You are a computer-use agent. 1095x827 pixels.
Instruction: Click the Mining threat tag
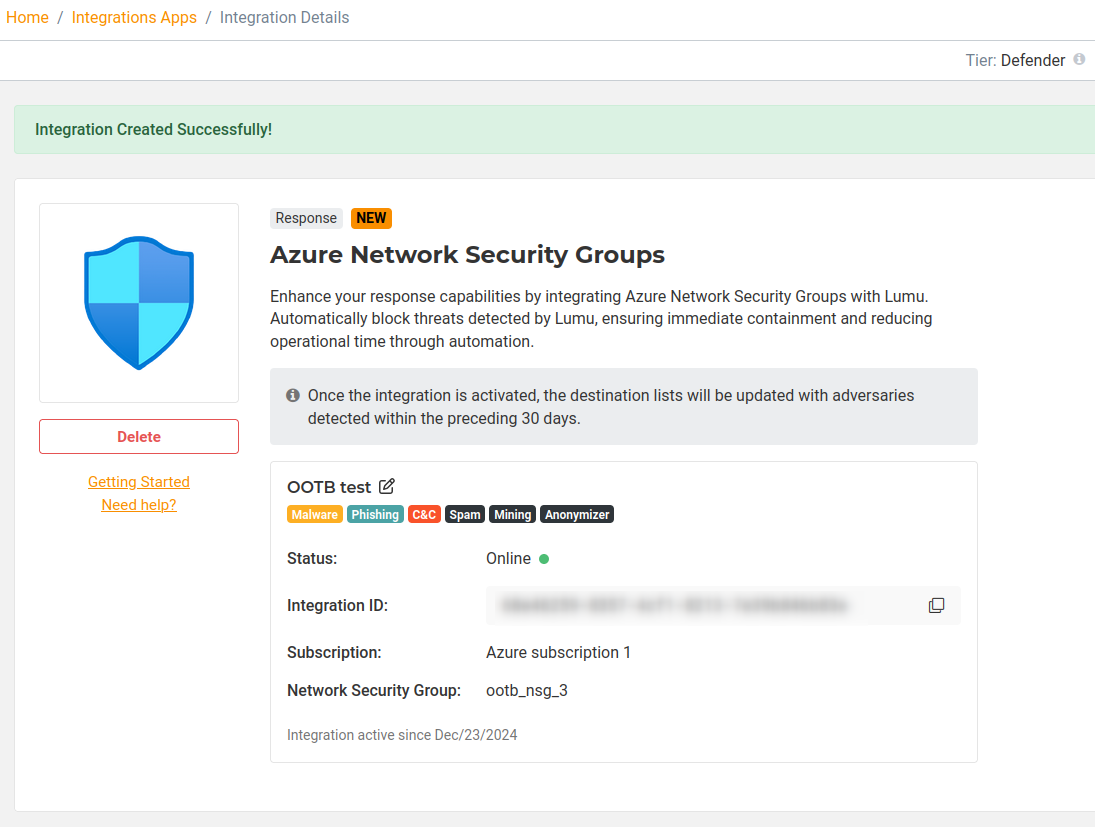[512, 515]
